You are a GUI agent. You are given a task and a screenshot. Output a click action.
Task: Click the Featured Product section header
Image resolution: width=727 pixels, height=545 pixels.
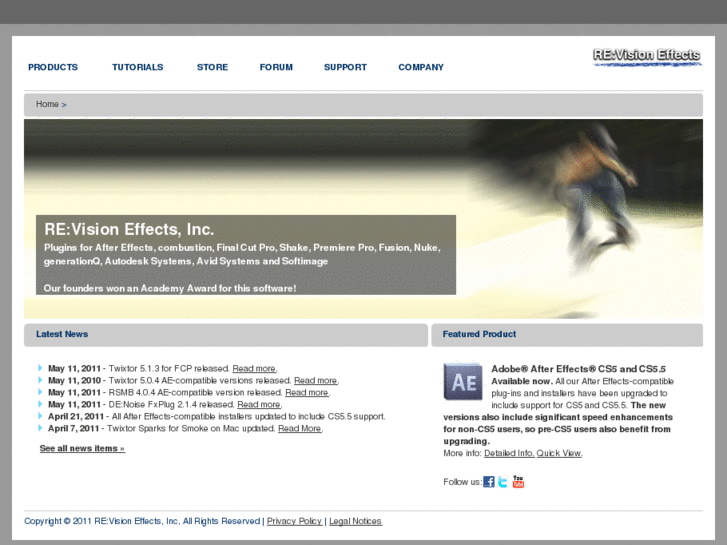pos(567,334)
